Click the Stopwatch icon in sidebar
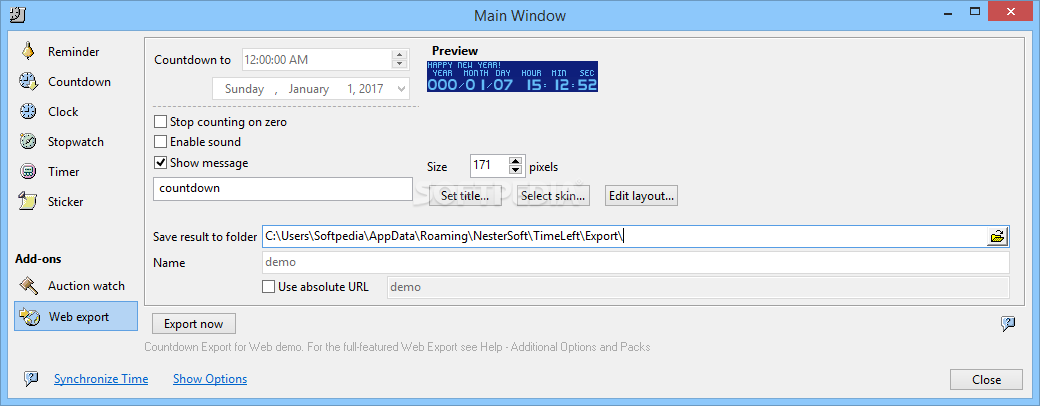 28,141
